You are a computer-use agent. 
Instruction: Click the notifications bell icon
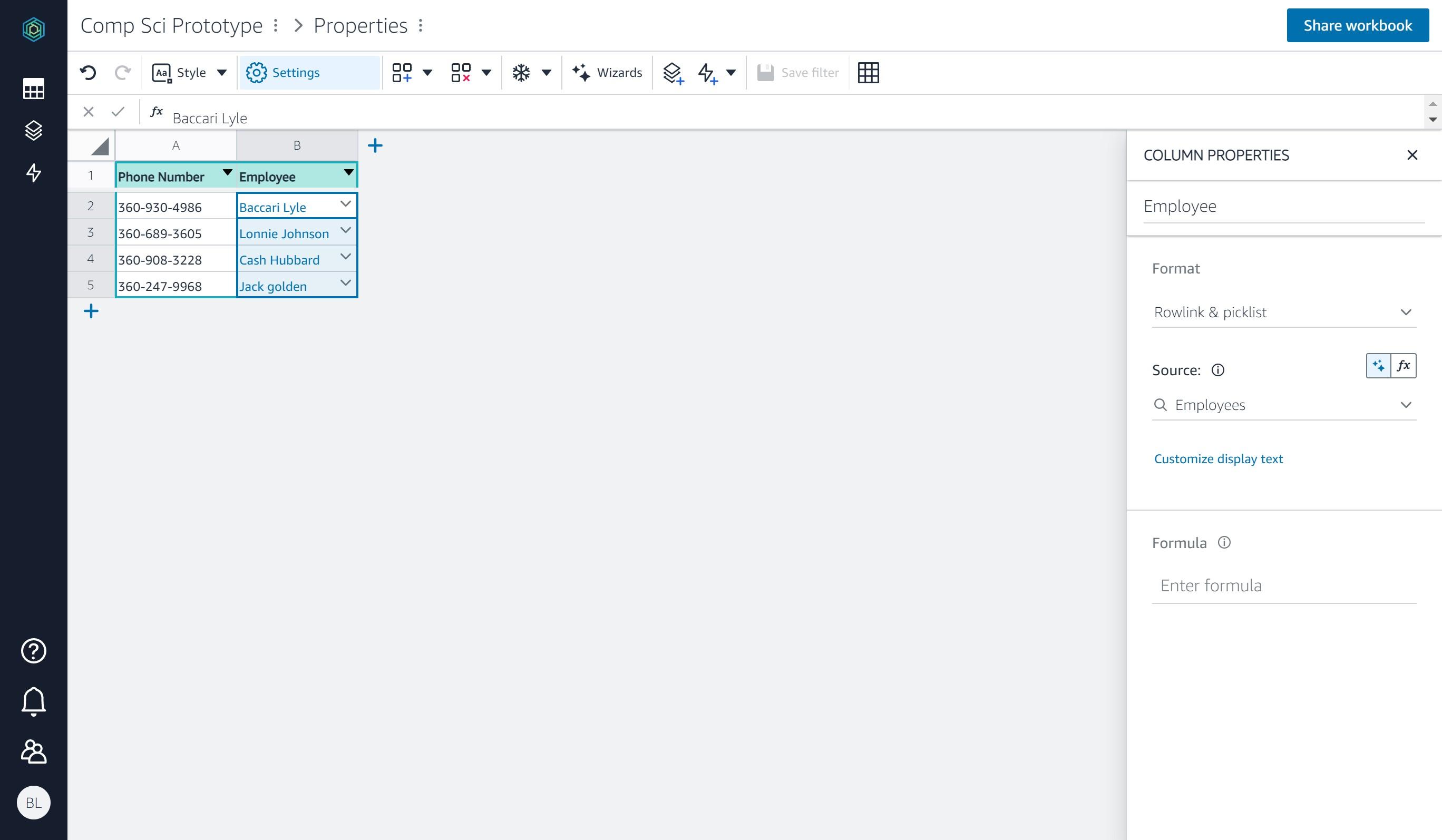coord(34,700)
